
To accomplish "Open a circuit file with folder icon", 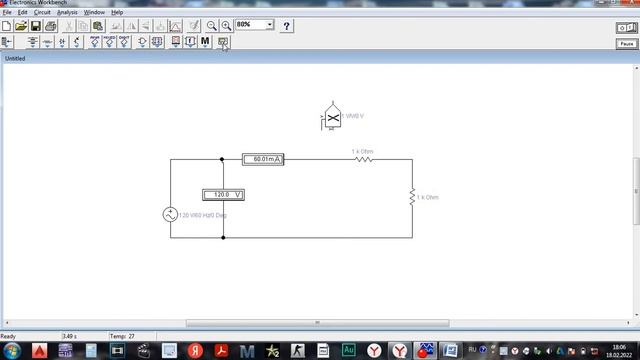I will click(21, 26).
